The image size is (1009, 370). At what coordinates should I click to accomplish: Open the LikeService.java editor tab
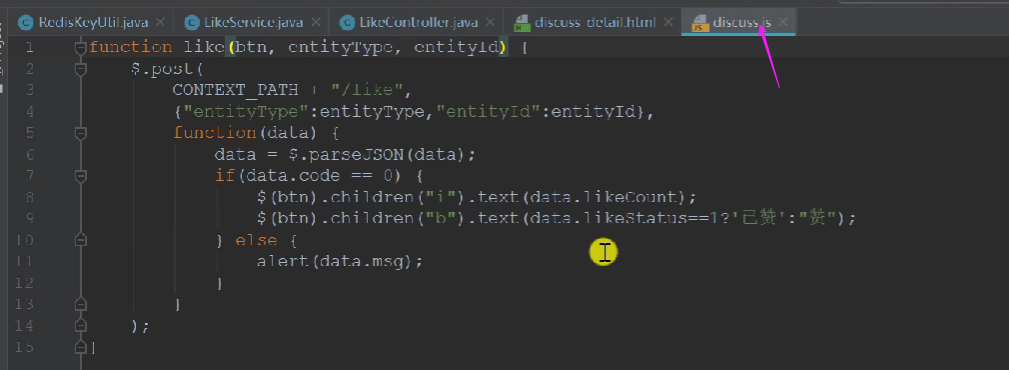(x=254, y=23)
